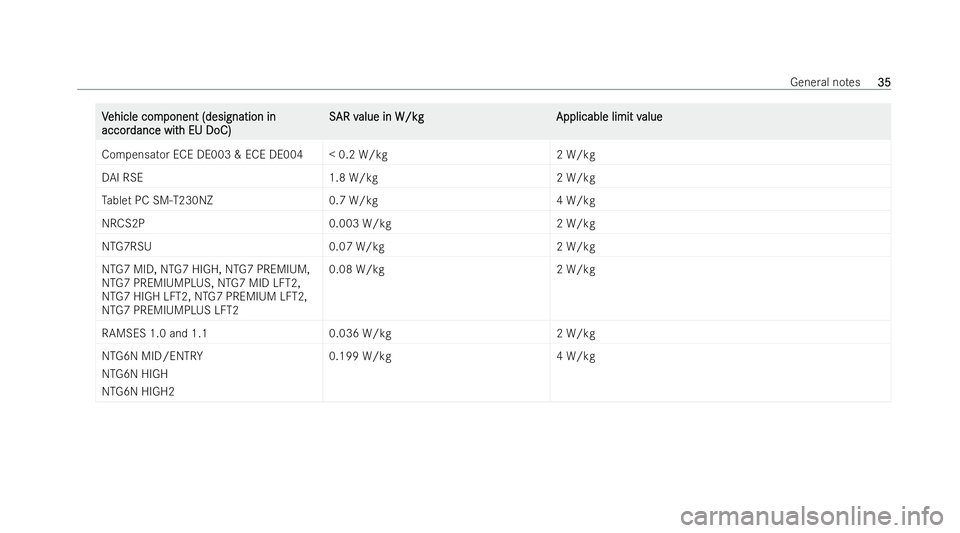Select the Tablet PC SM-T230NZ entry
This screenshot has width=960, height=533.
pos(157,200)
